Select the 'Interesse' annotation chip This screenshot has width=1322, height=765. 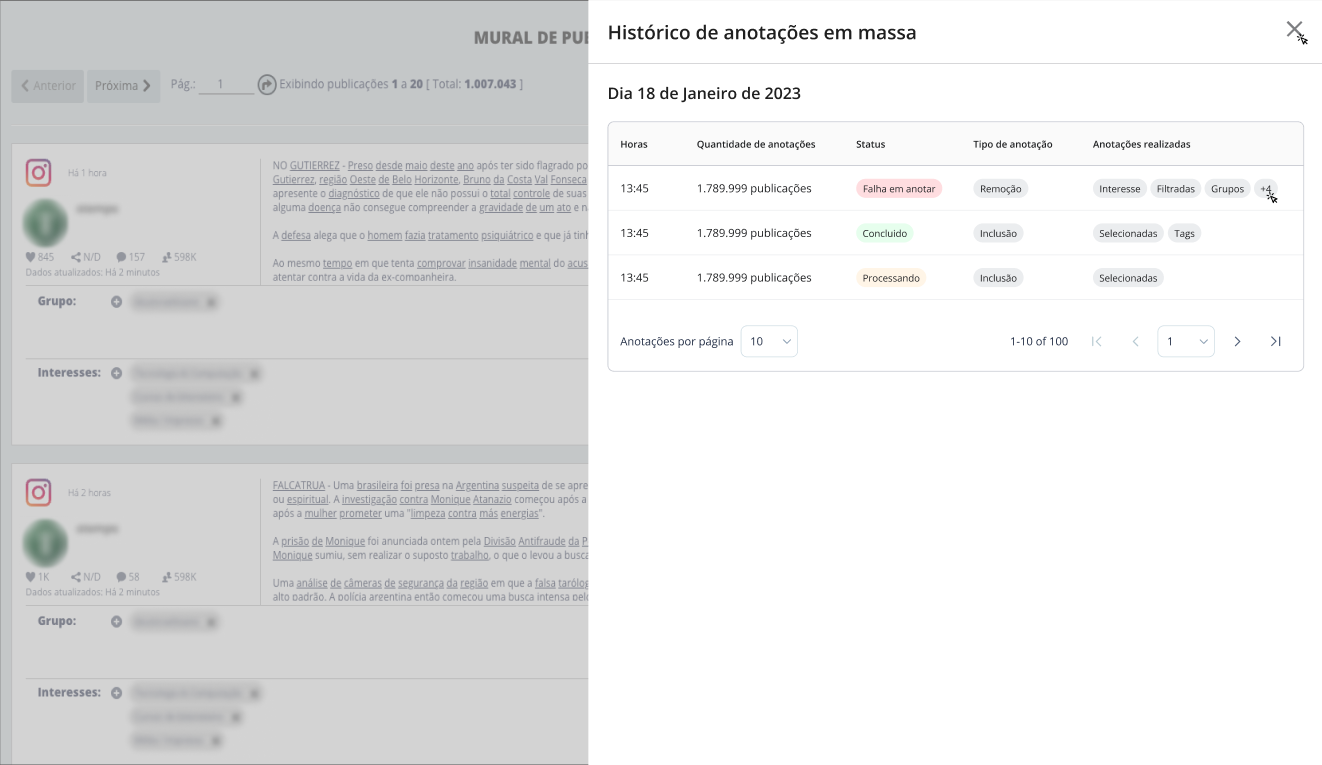pos(1119,189)
